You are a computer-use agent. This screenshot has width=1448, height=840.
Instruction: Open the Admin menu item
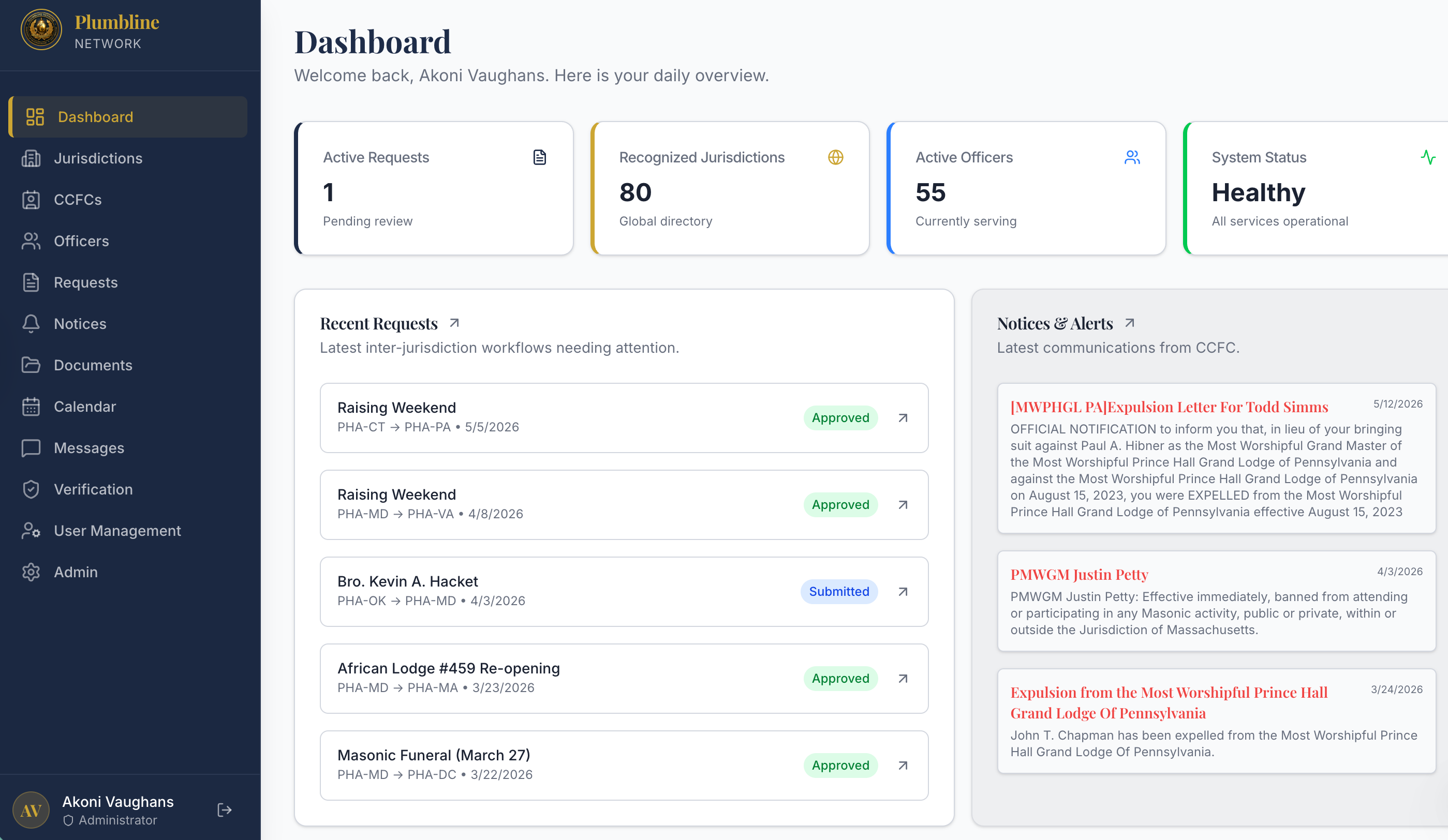tap(128, 572)
